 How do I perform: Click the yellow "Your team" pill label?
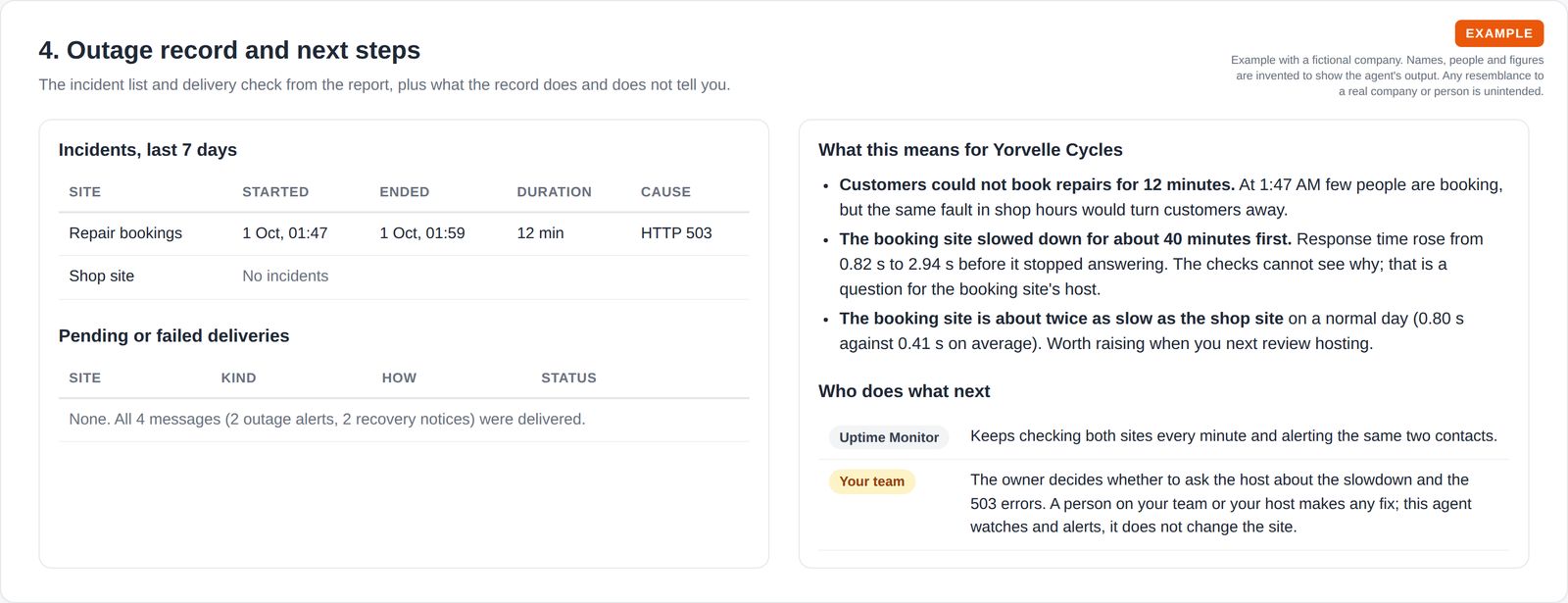pos(872,481)
